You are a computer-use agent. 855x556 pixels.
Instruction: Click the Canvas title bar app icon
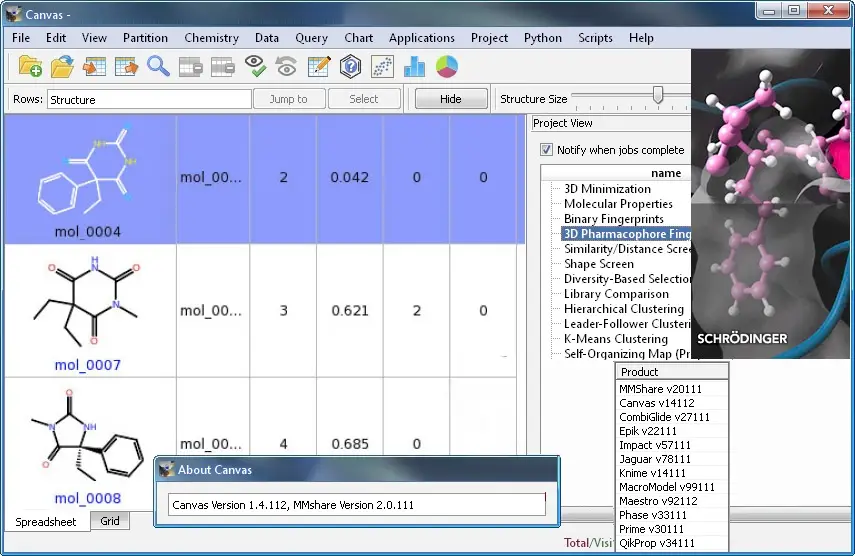tap(14, 14)
